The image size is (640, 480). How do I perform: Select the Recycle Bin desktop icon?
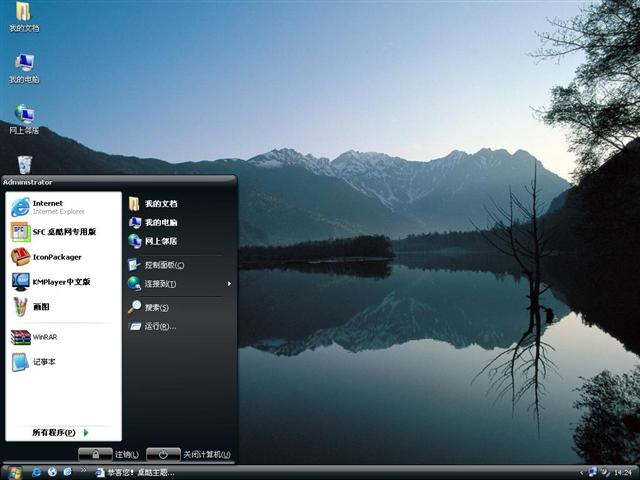click(x=24, y=164)
